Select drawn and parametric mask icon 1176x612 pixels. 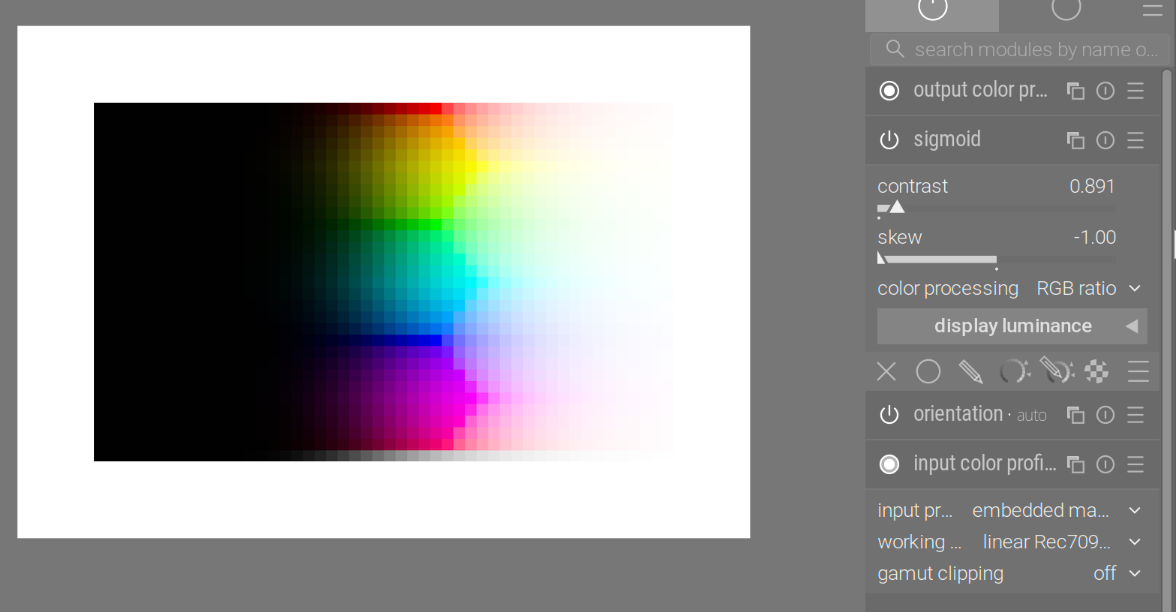[x=1057, y=370]
